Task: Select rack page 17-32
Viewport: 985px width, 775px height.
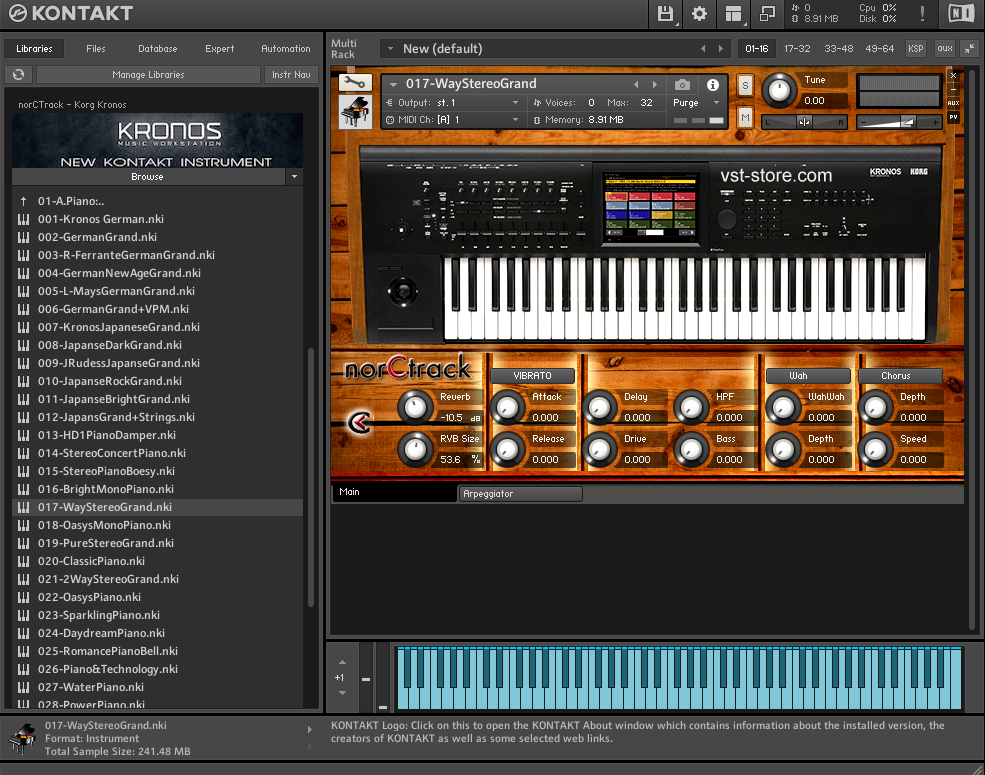Action: 797,49
